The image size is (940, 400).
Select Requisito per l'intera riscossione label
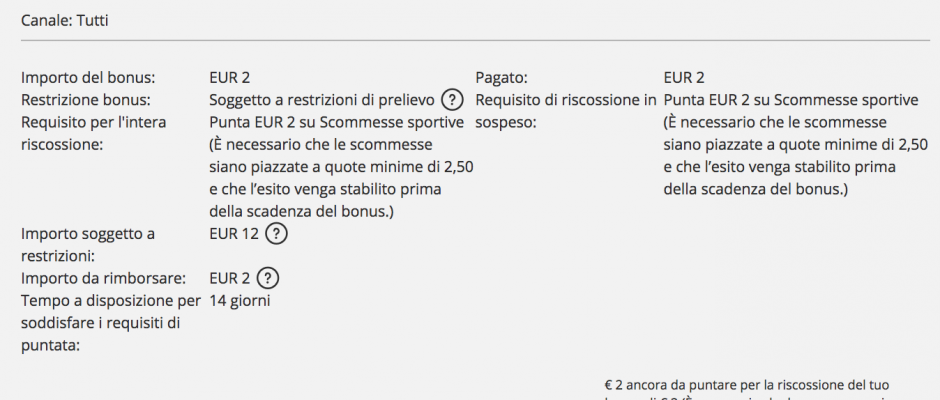pos(94,134)
